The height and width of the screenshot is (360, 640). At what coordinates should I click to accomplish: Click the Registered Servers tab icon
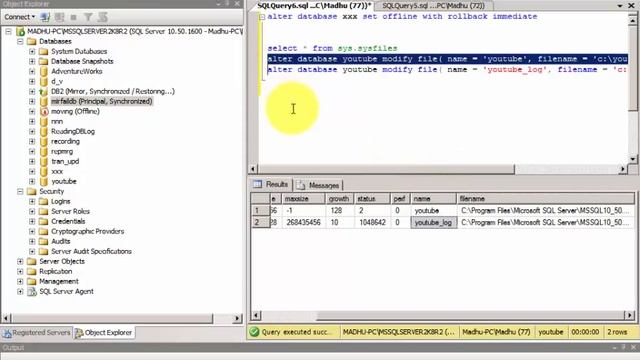7,333
